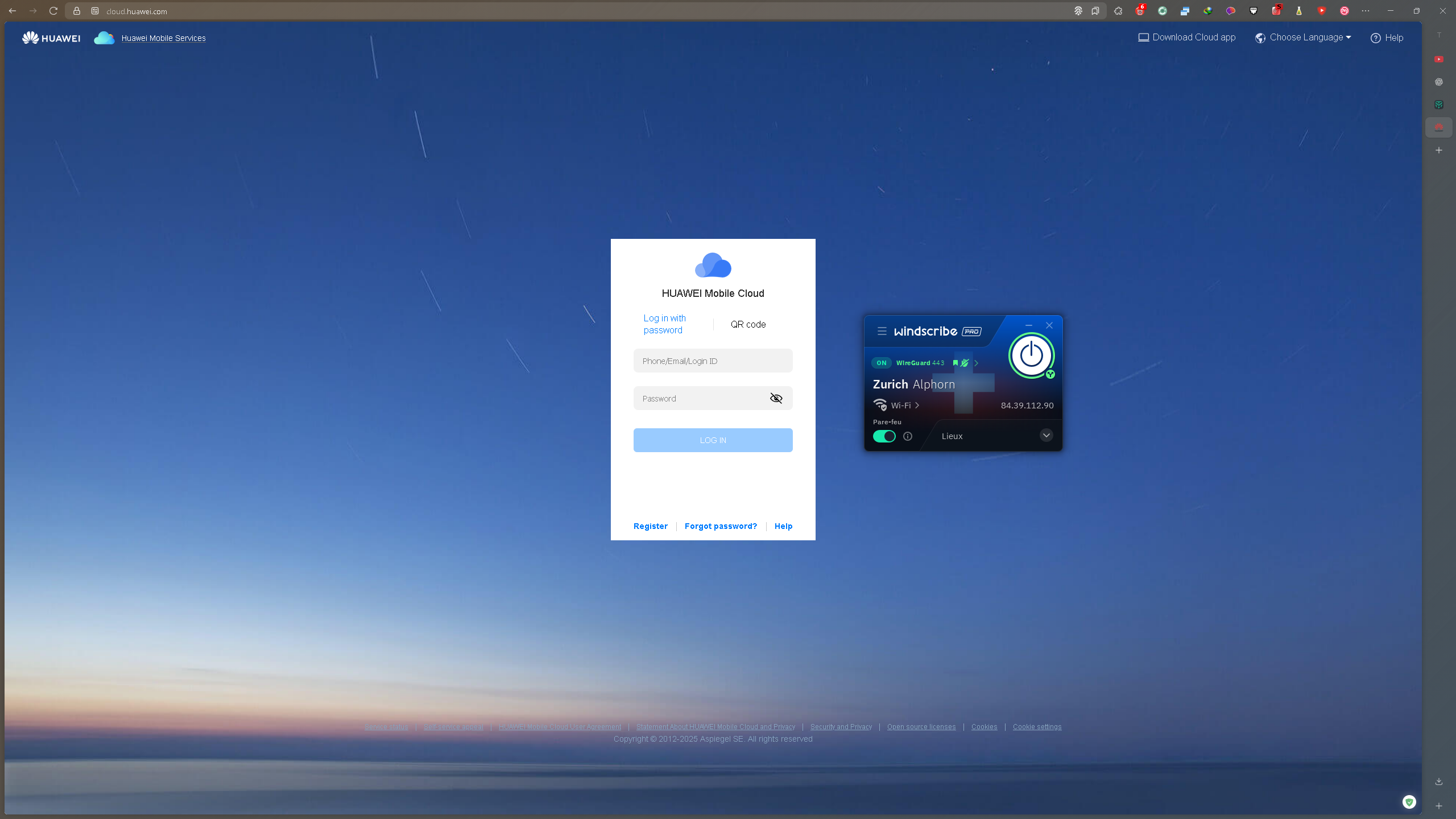
Task: Click the Huawei logo in header
Action: 51,38
